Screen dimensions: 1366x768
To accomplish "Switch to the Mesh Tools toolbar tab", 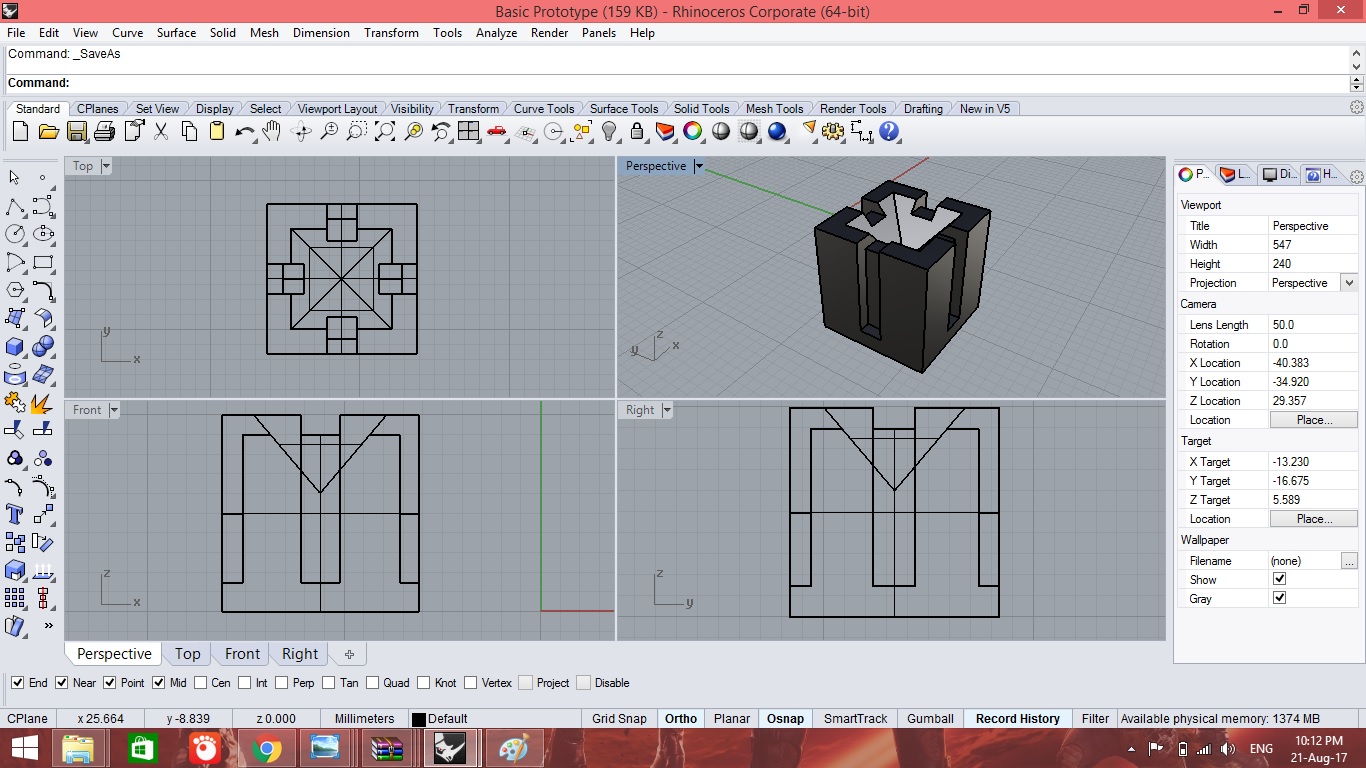I will [x=774, y=109].
